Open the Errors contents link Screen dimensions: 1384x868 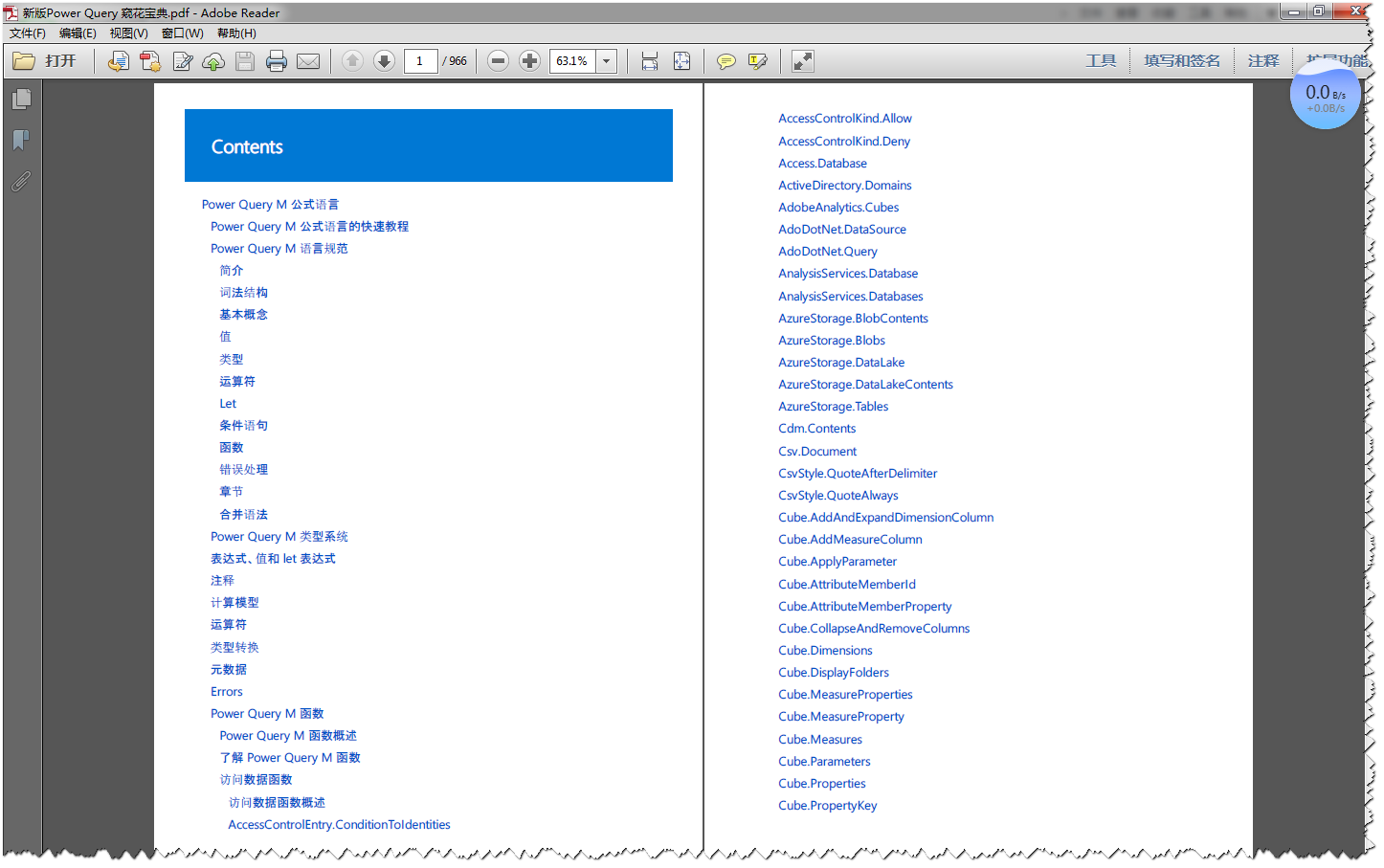pos(227,692)
